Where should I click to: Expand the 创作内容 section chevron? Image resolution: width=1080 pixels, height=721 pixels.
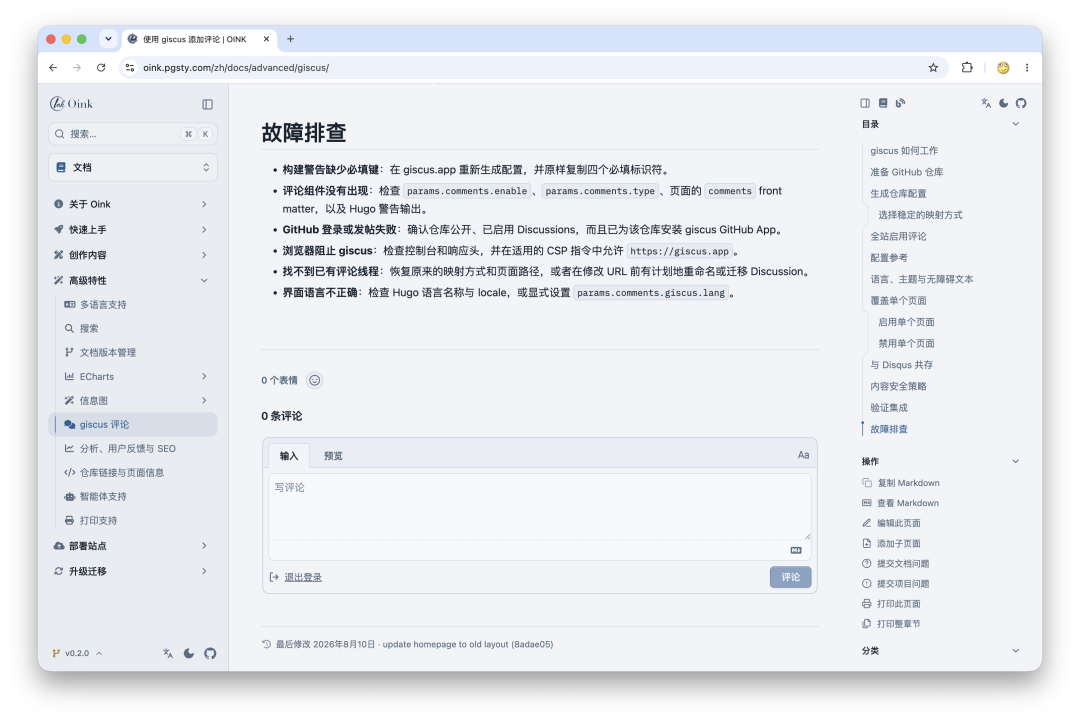tap(204, 255)
